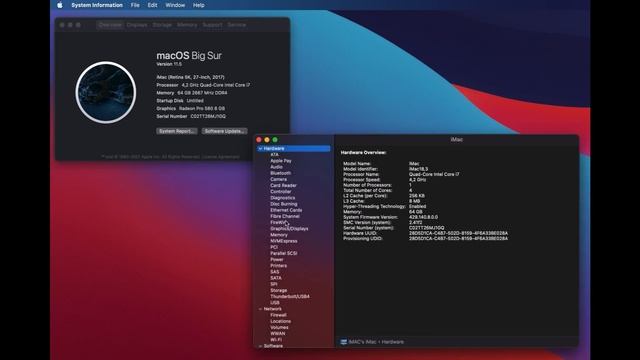Select Apple Pay in the sidebar

(x=281, y=161)
